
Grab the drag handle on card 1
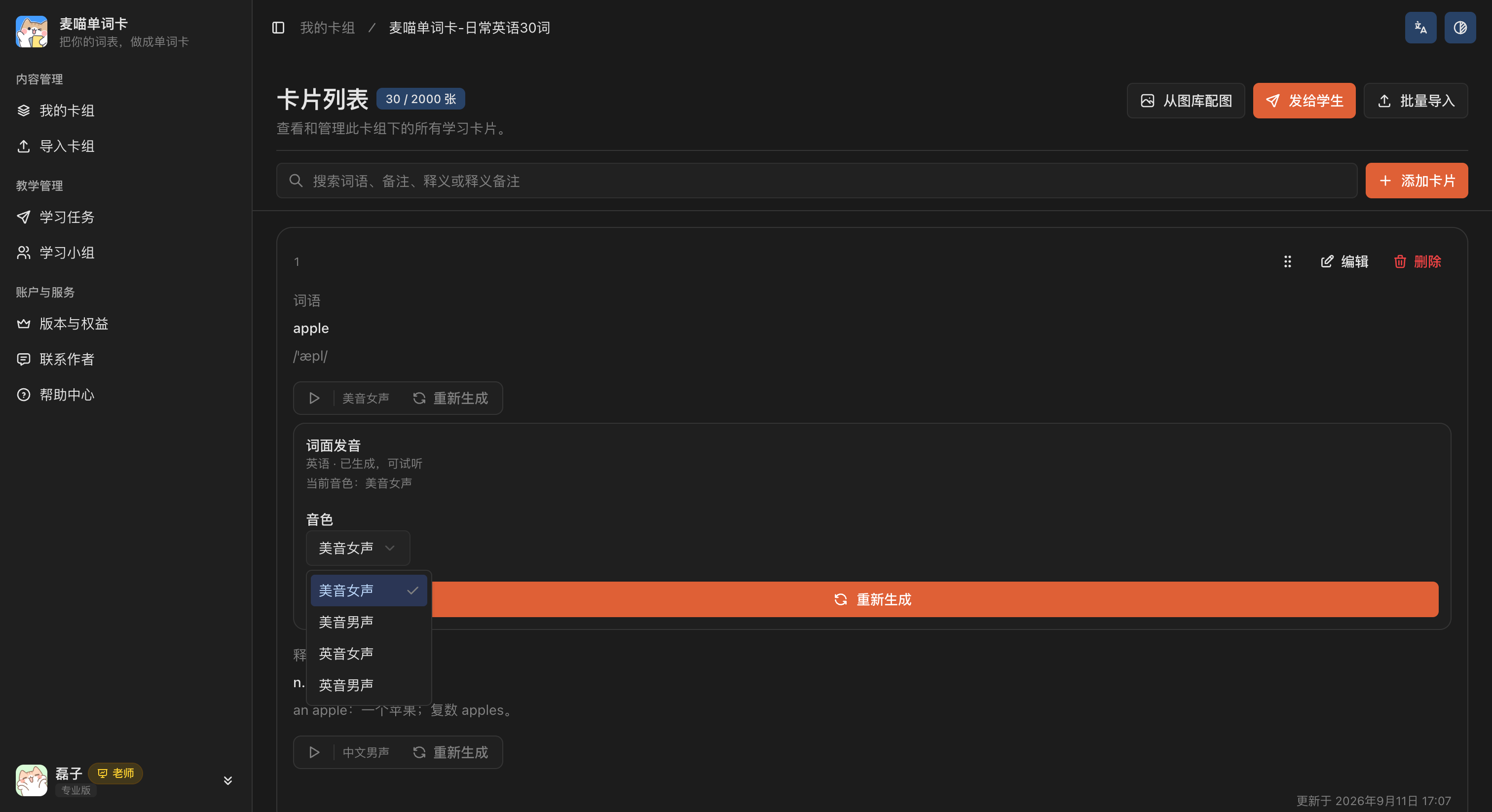(1287, 262)
